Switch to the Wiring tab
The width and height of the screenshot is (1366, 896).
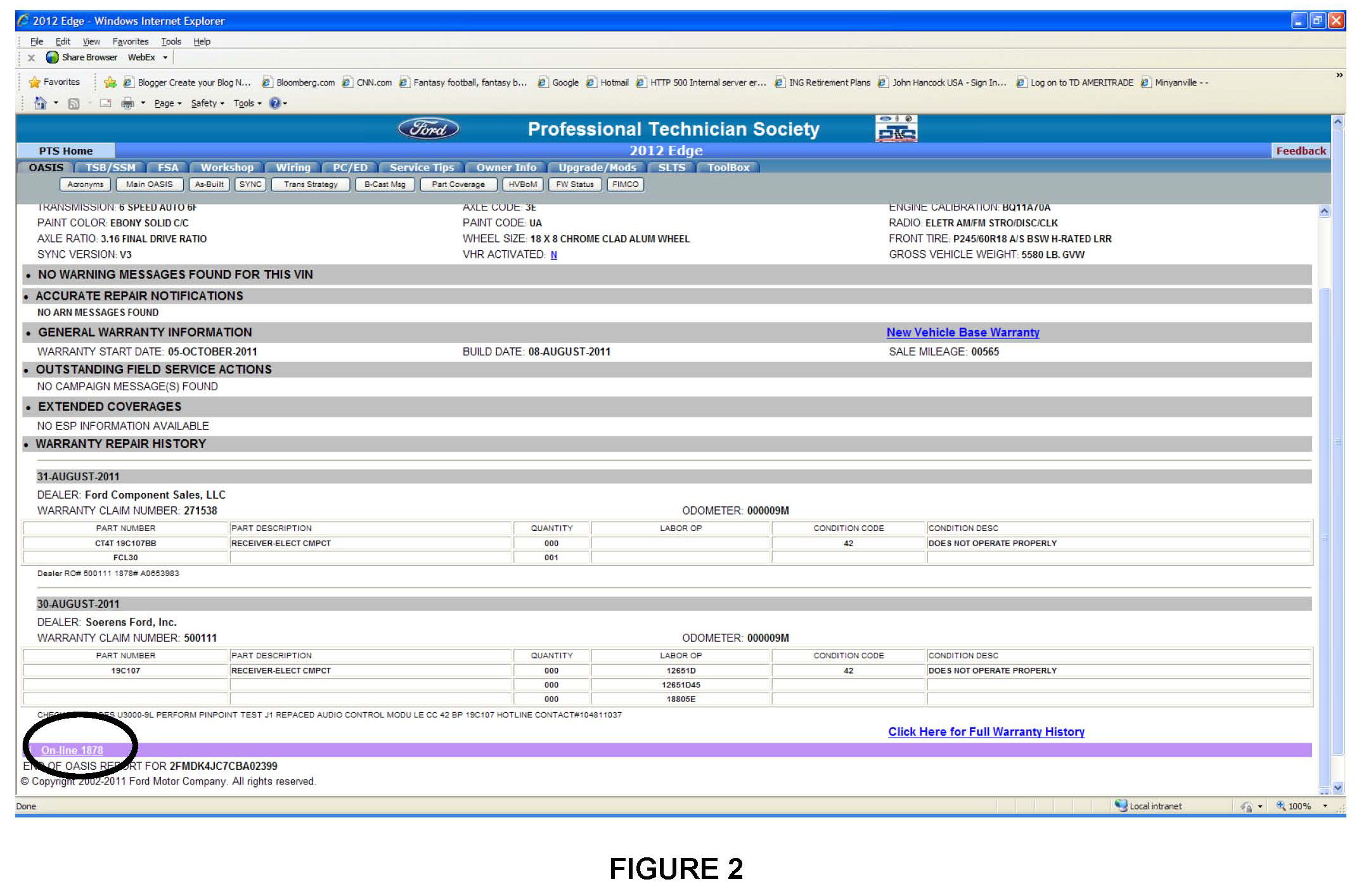coord(293,167)
